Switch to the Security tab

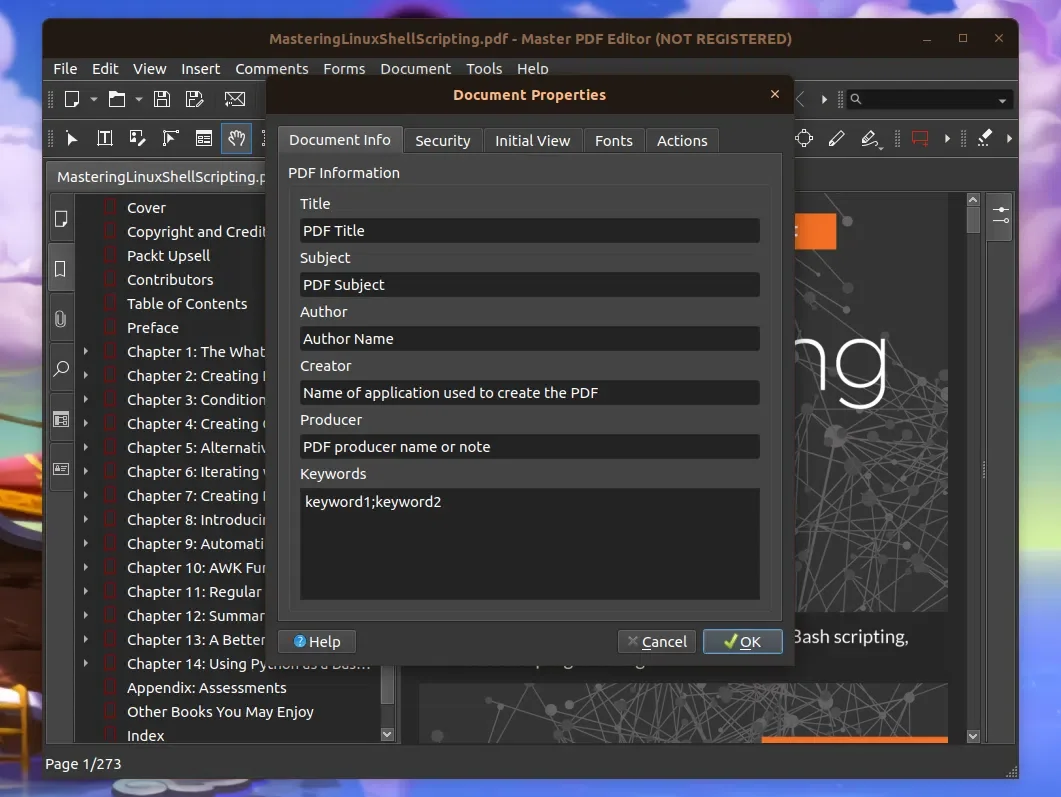(443, 140)
